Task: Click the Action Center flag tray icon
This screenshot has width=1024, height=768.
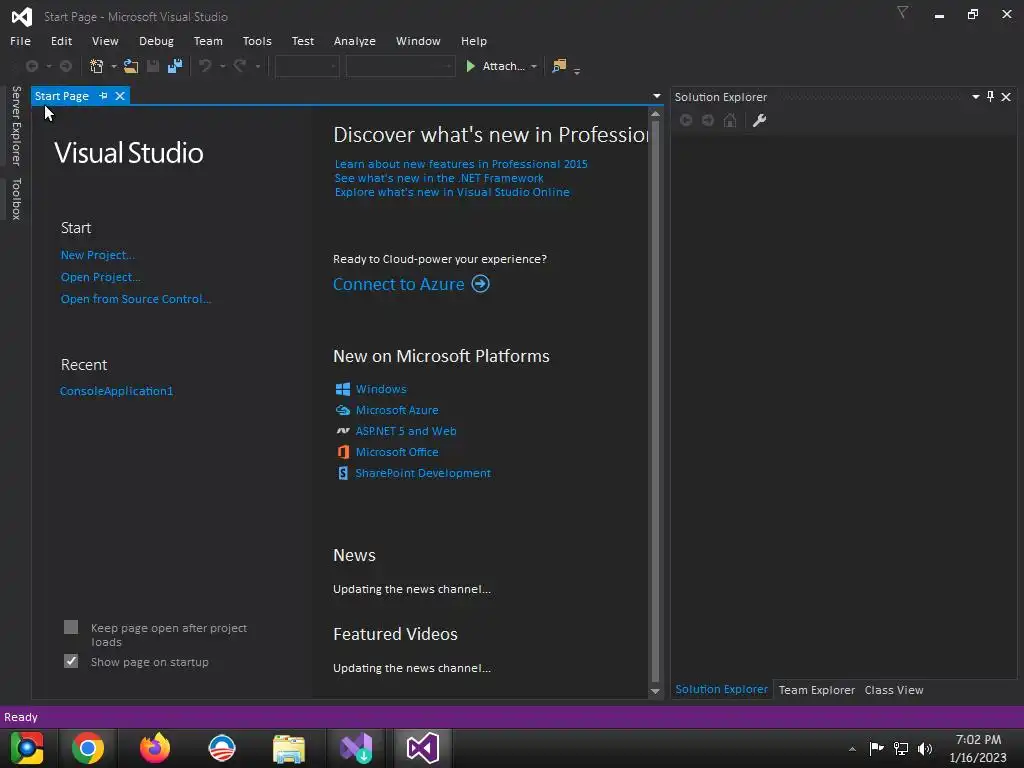Action: point(876,748)
